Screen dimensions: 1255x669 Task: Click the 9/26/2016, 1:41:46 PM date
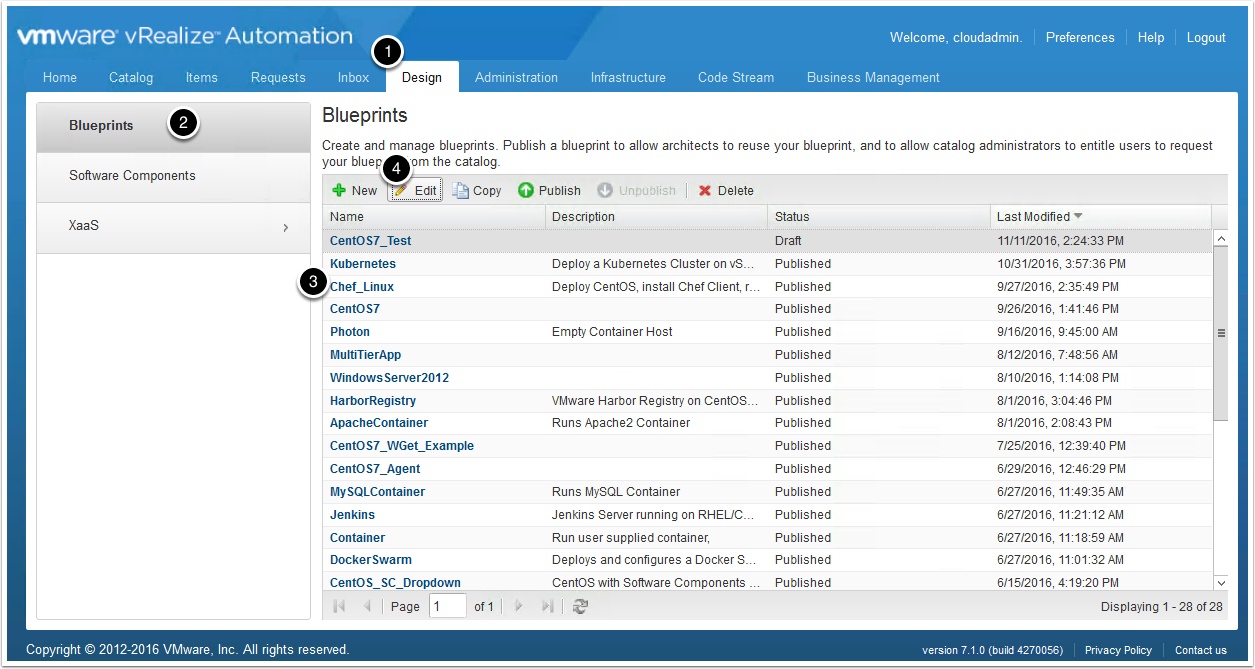click(1058, 309)
